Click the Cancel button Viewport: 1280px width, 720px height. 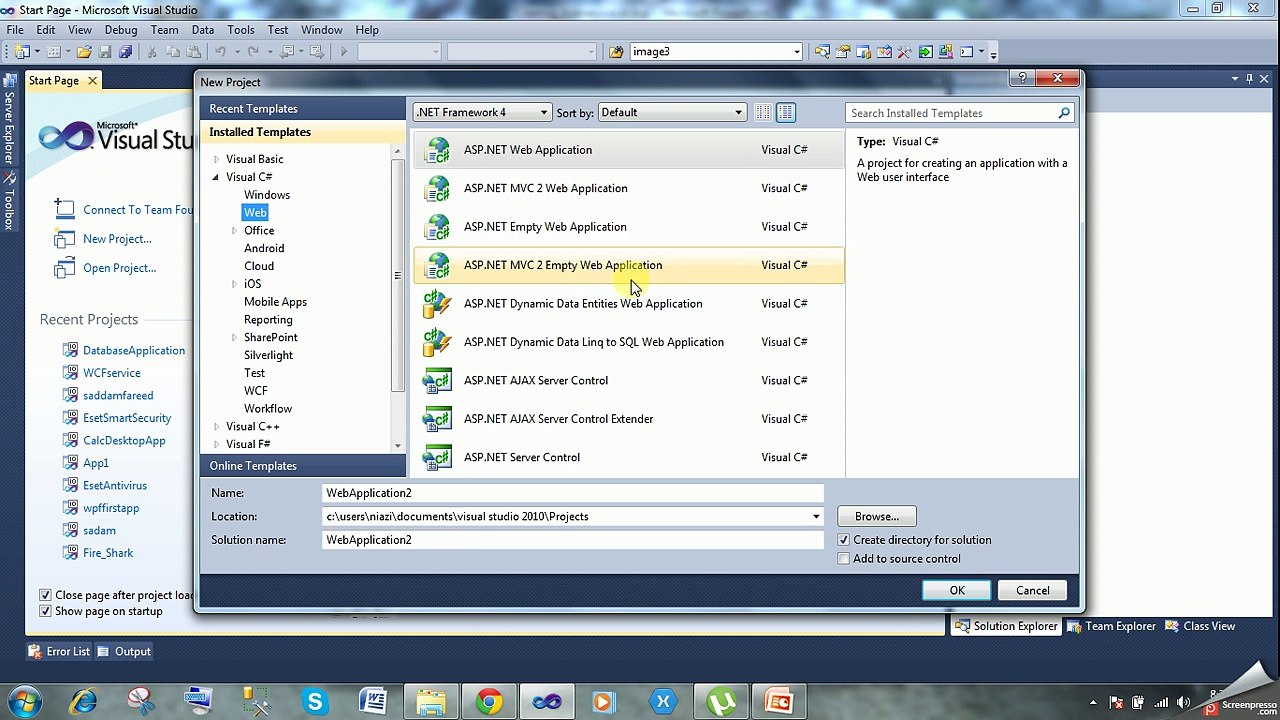pos(1033,591)
